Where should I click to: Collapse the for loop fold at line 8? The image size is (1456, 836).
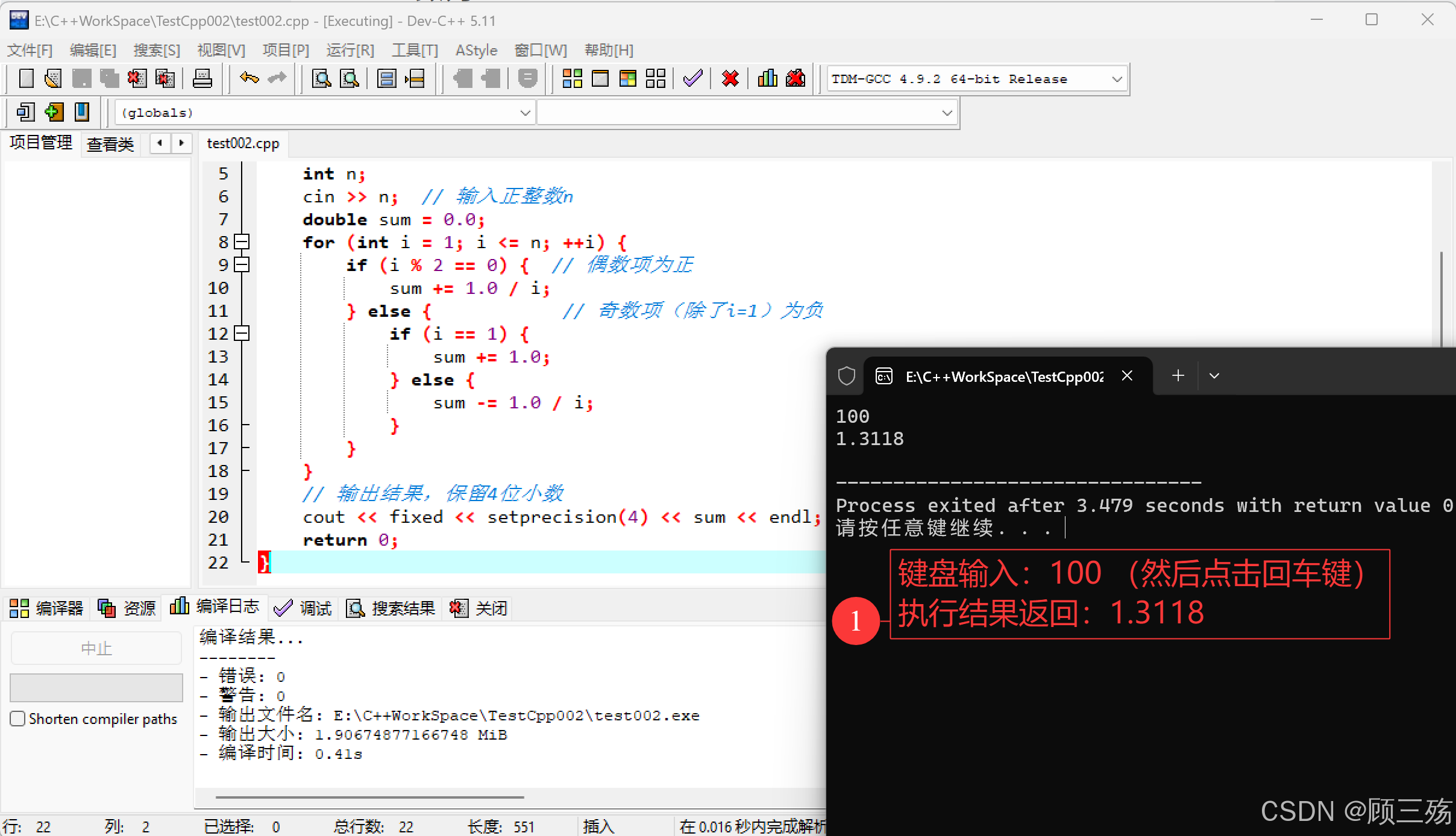coord(242,242)
